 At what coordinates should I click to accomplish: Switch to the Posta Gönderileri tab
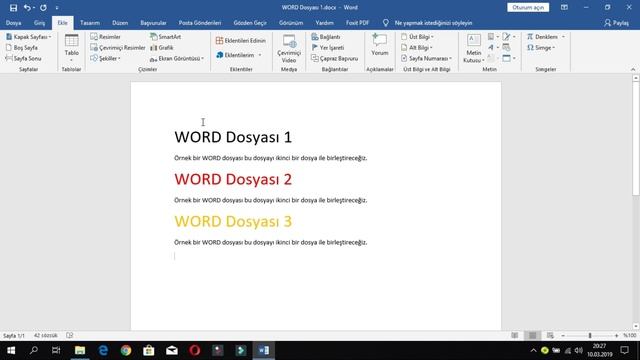(200, 23)
